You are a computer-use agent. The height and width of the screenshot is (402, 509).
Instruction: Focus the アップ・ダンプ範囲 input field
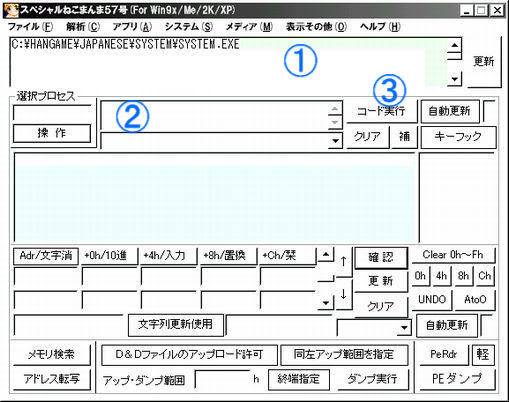[x=223, y=379]
